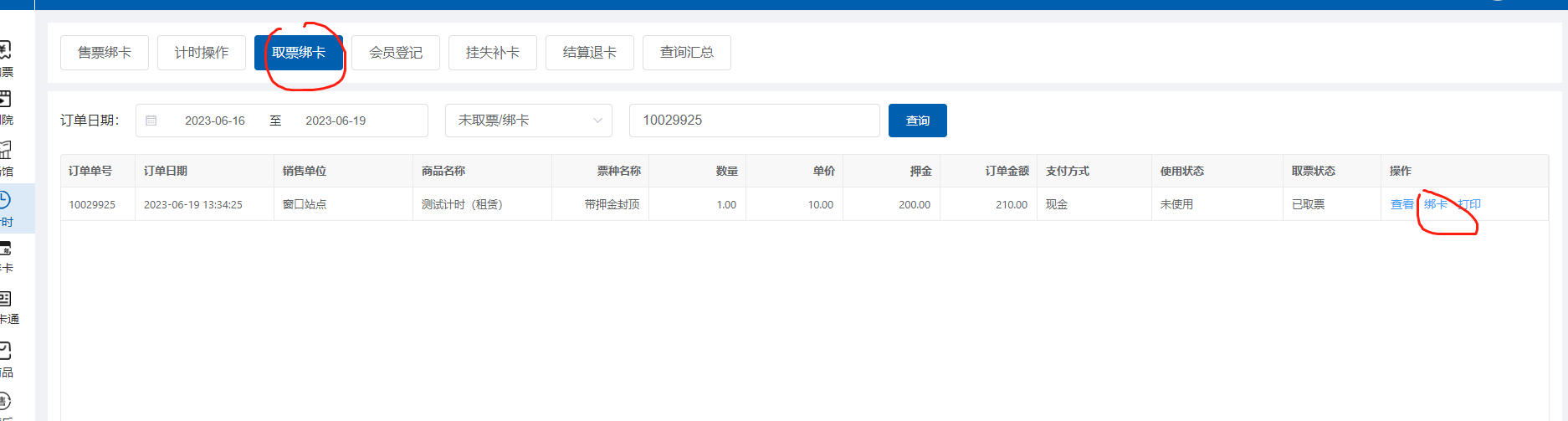This screenshot has width=1568, height=421.
Task: Open the 会员登记 tab
Action: coord(396,53)
